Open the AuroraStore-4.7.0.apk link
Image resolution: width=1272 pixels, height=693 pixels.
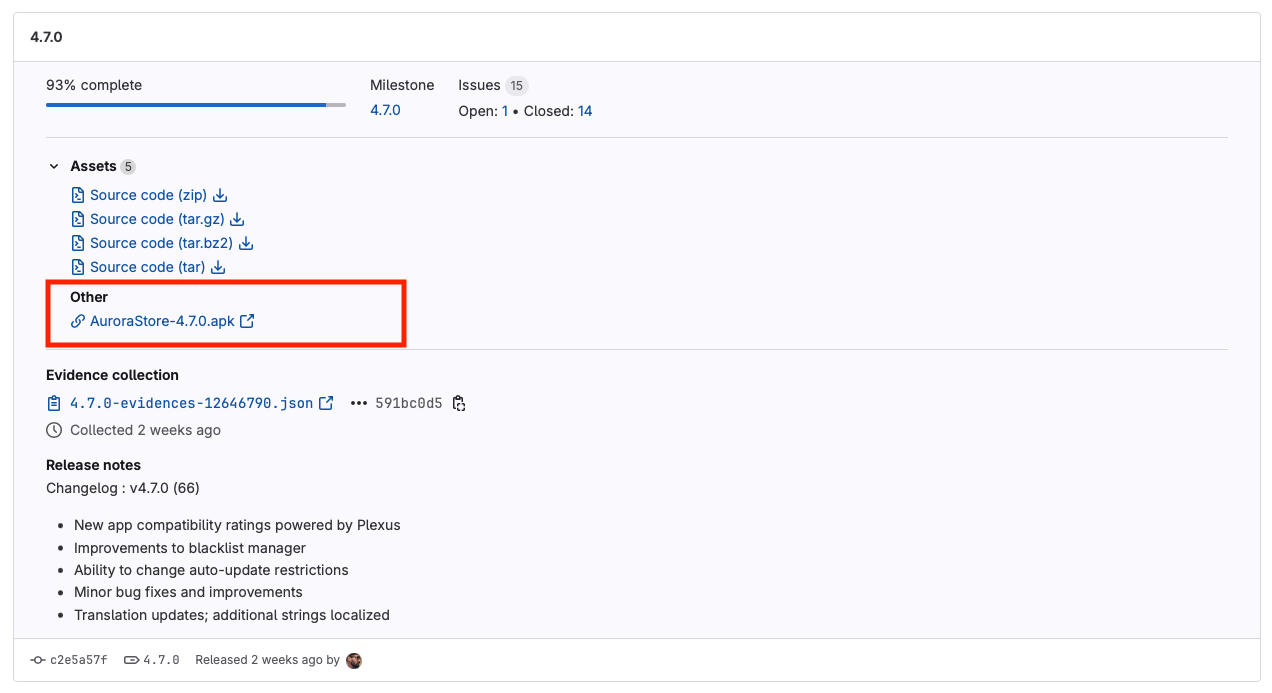(x=162, y=321)
